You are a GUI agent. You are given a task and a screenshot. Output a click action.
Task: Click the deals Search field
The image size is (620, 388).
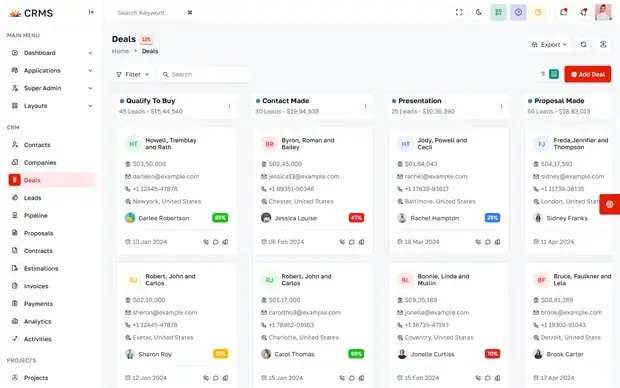[x=204, y=74]
